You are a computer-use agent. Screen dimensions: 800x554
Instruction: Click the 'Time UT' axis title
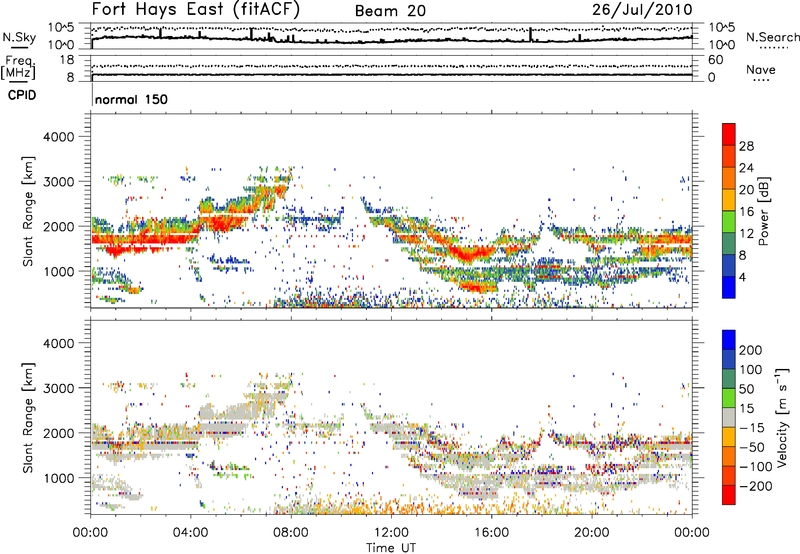point(391,548)
